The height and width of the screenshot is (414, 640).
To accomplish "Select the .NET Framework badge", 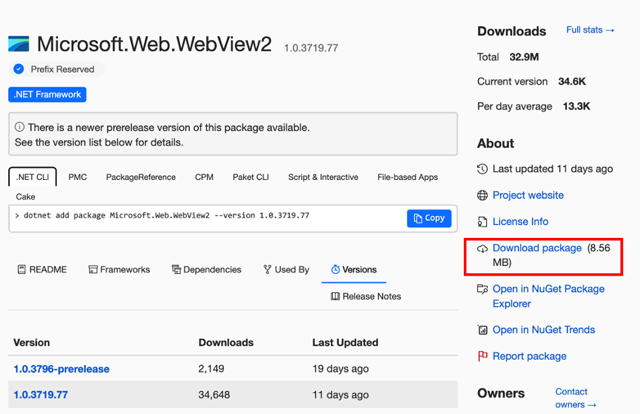I will click(47, 95).
